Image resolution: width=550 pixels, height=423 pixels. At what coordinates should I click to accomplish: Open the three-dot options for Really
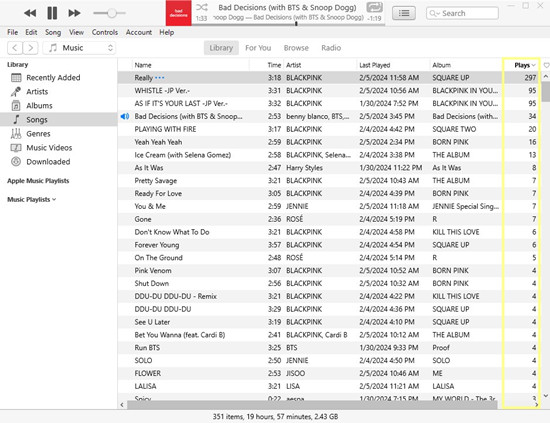[160, 78]
